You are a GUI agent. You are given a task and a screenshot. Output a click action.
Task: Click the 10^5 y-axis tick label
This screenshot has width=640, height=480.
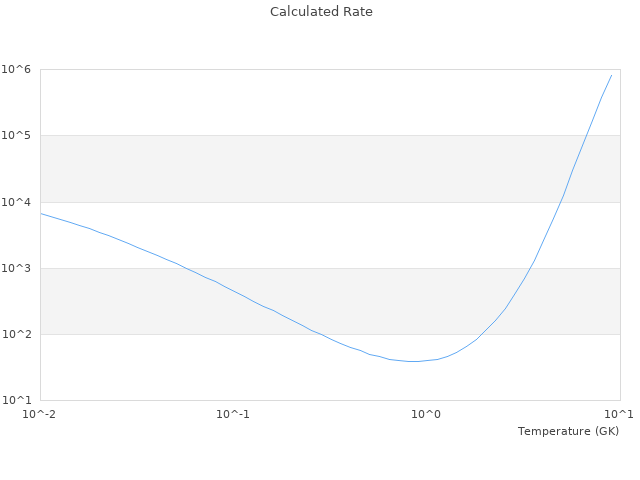coord(17,135)
